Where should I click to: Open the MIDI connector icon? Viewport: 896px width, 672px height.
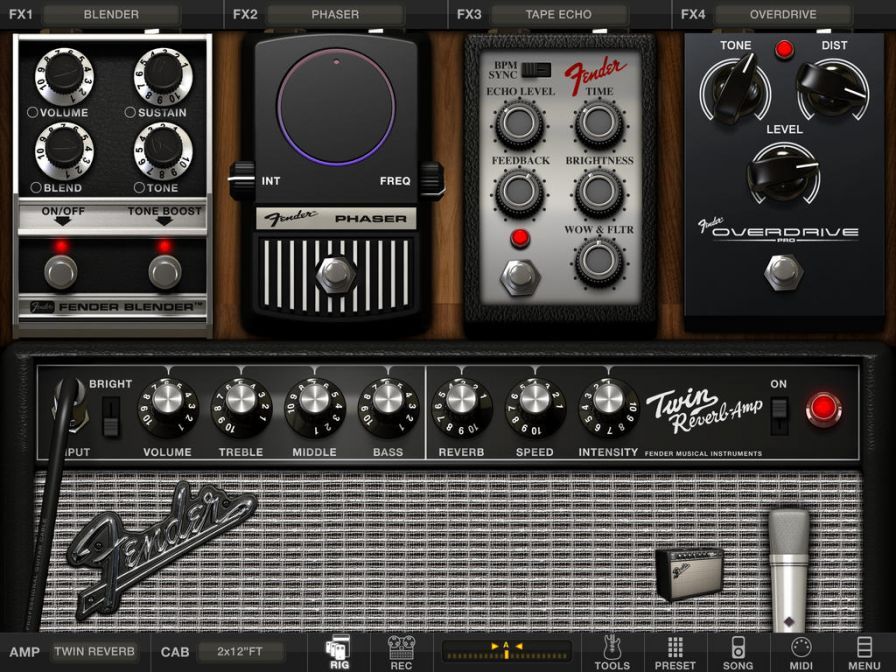[801, 651]
